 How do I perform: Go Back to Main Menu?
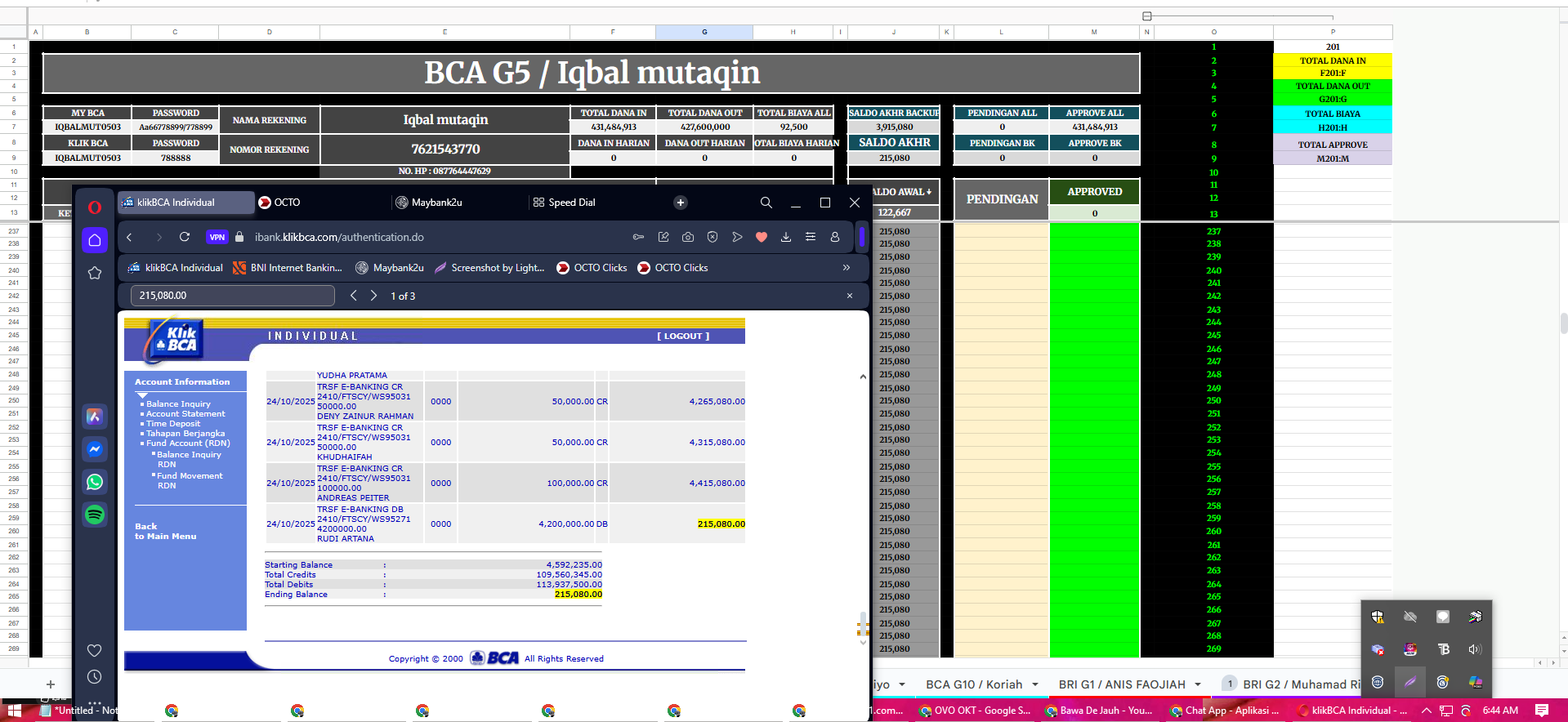(165, 532)
